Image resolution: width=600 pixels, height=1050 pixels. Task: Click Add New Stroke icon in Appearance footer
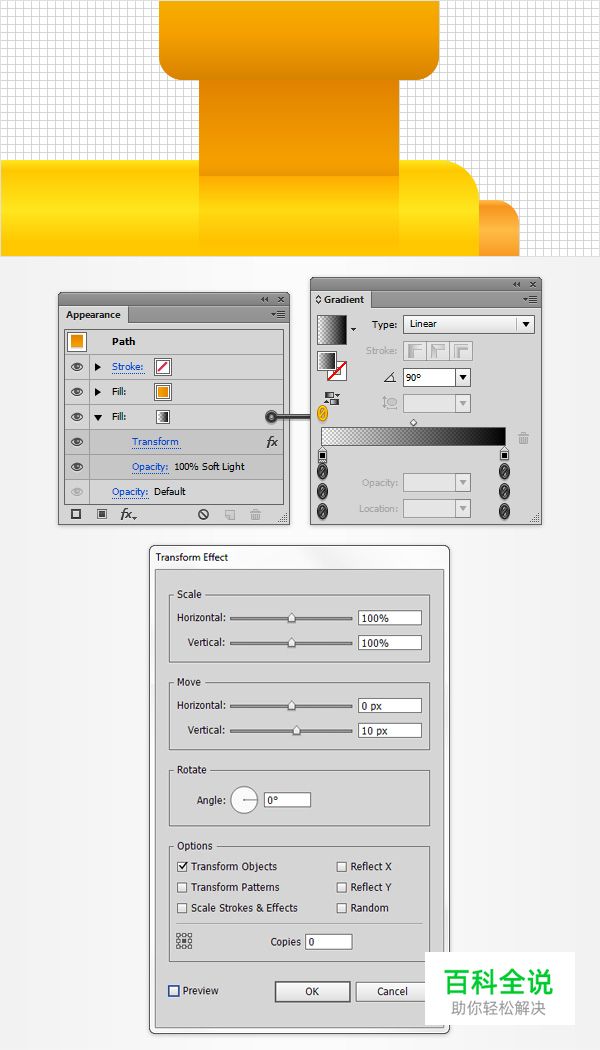[77, 514]
